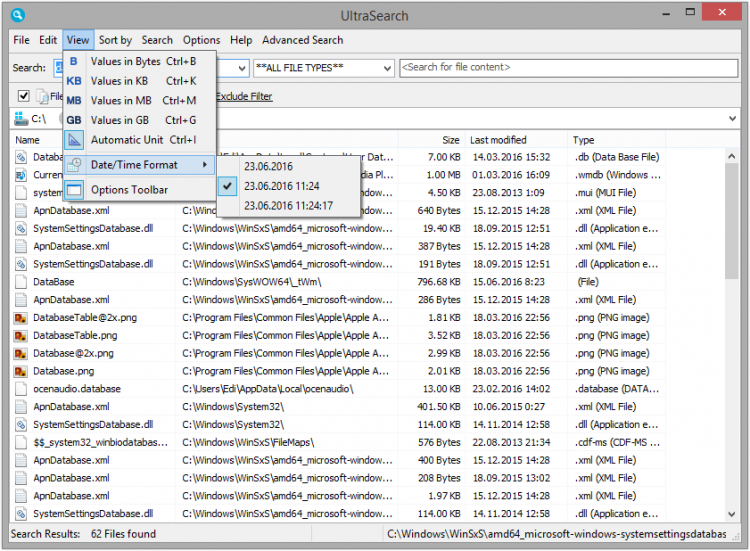The height and width of the screenshot is (551, 750).
Task: Click the vertical scrollbar thumb
Action: pos(731,221)
